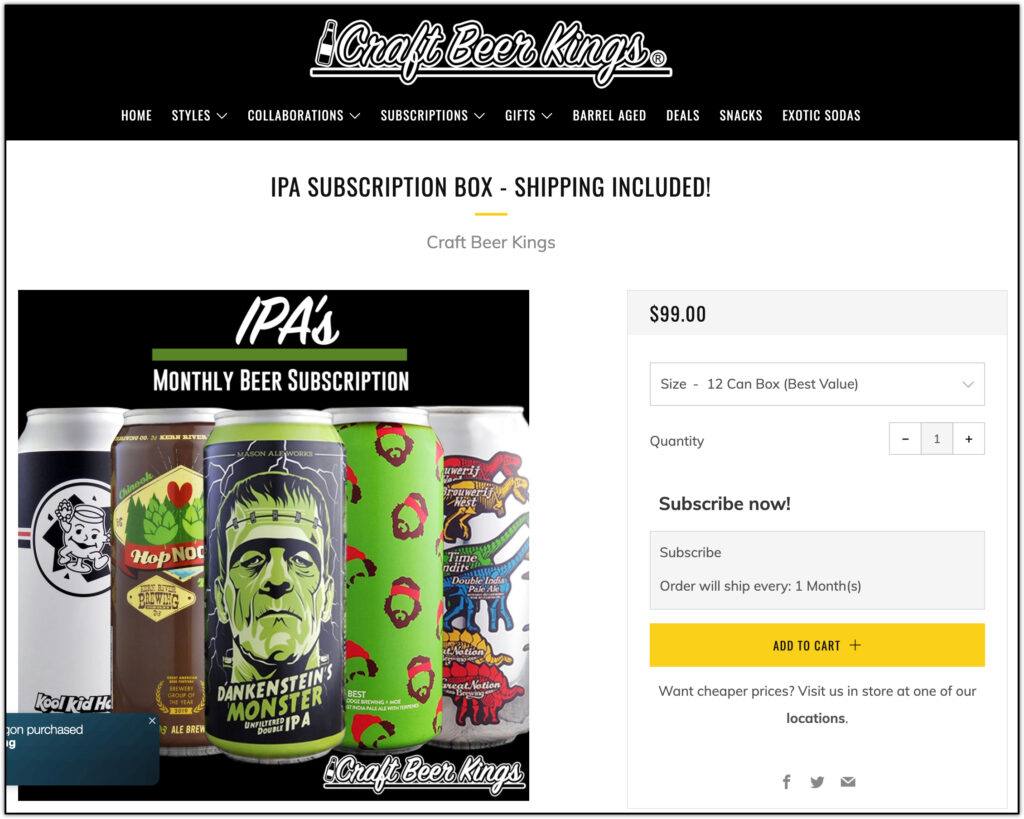Share product on Facebook icon
The image size is (1024, 819).
[x=786, y=782]
